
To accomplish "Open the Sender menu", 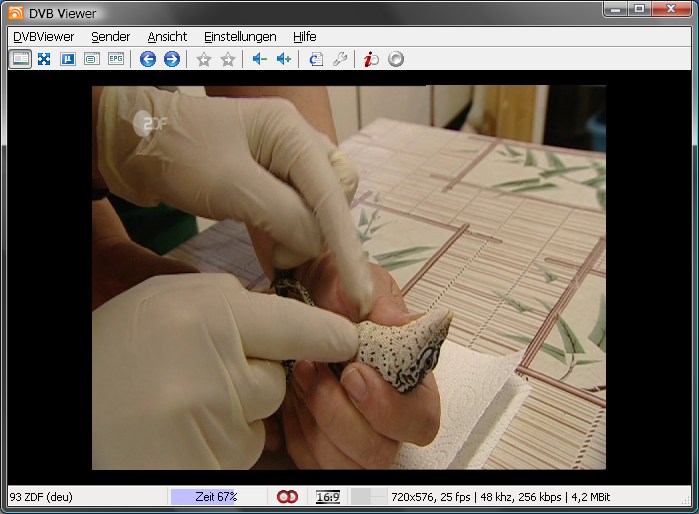I will (110, 36).
